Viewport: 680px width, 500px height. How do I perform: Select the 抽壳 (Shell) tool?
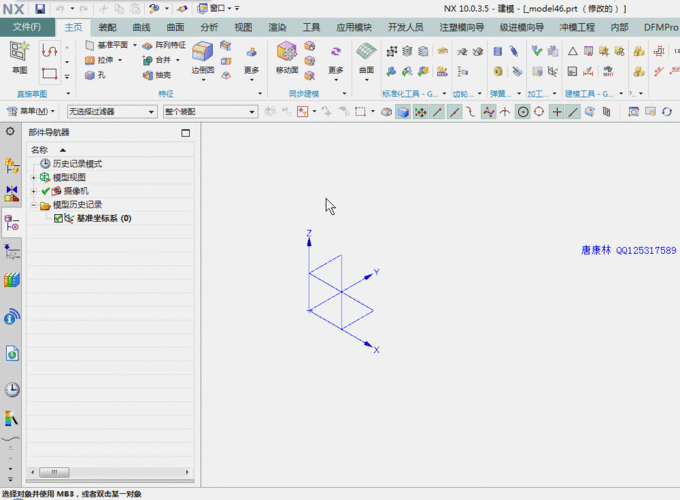(156, 74)
